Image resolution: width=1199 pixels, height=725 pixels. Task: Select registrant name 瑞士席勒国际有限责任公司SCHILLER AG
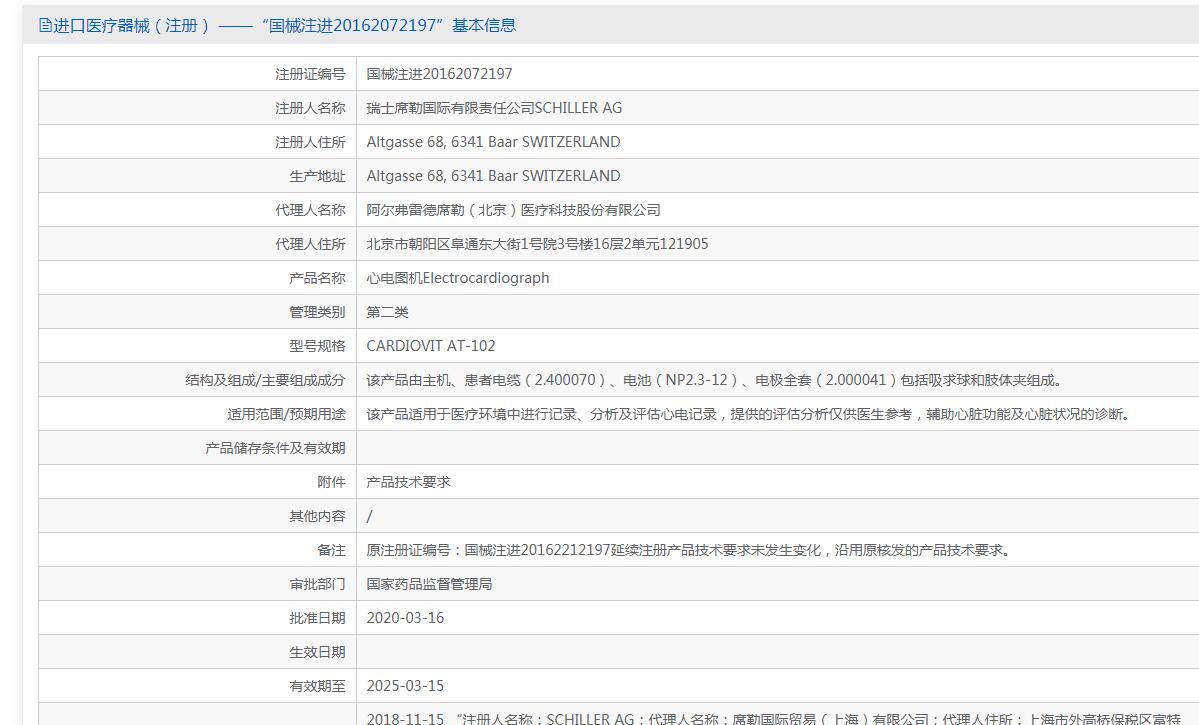click(x=494, y=108)
